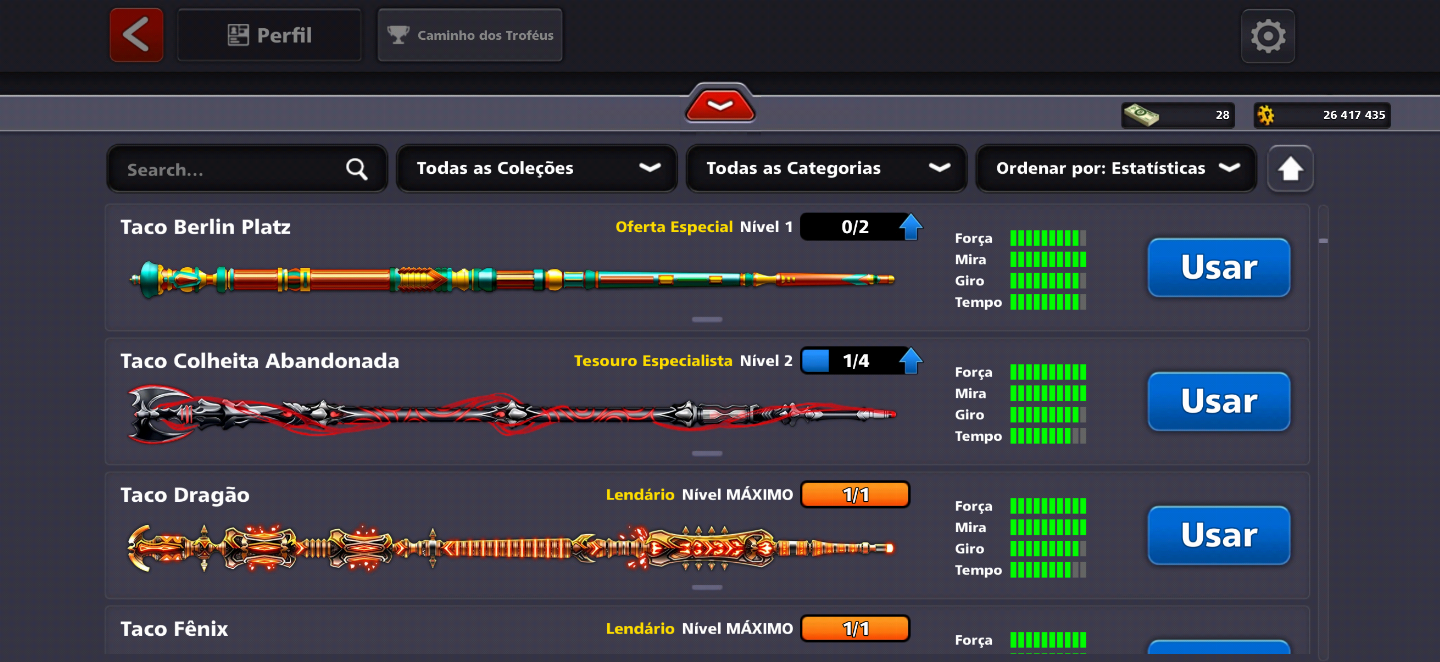Click Taco Fênix 1/1 progress bar

pyautogui.click(x=855, y=629)
